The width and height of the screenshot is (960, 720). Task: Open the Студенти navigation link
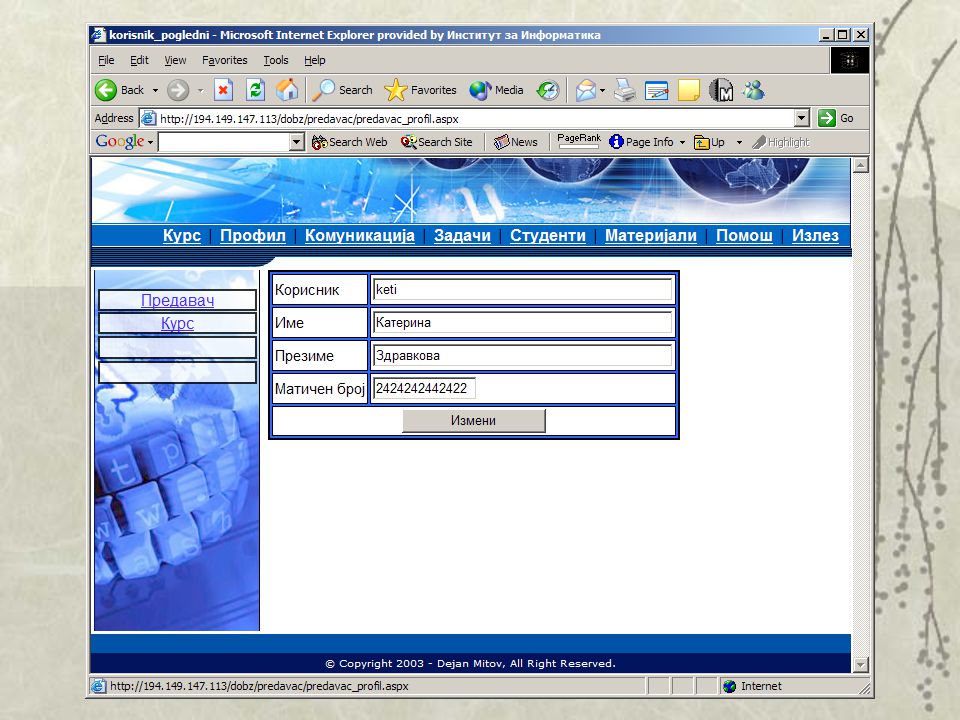pos(548,235)
